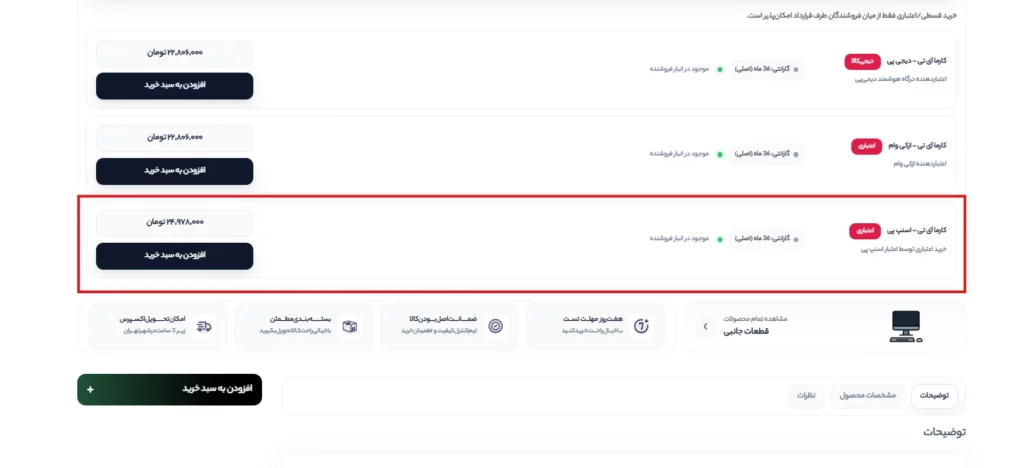Switch to the مشخصات محصول tab

pyautogui.click(x=867, y=396)
